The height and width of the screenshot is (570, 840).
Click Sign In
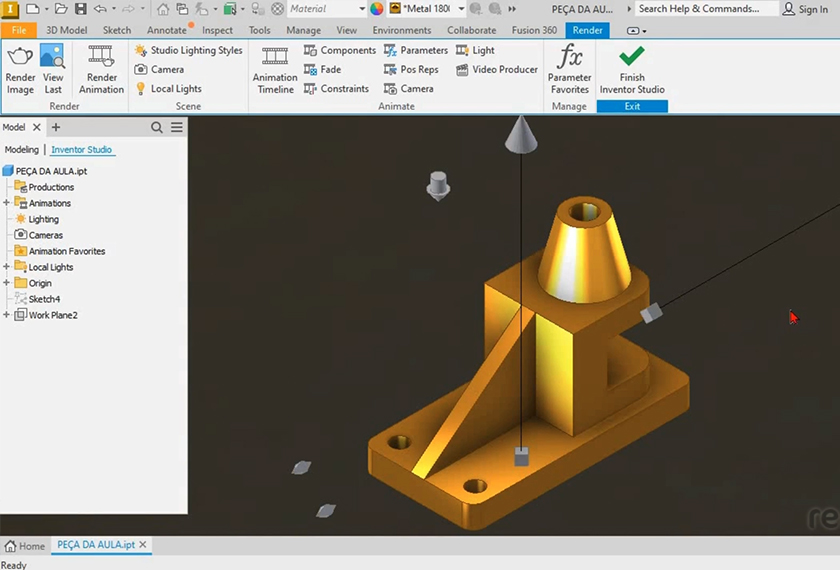click(x=805, y=9)
